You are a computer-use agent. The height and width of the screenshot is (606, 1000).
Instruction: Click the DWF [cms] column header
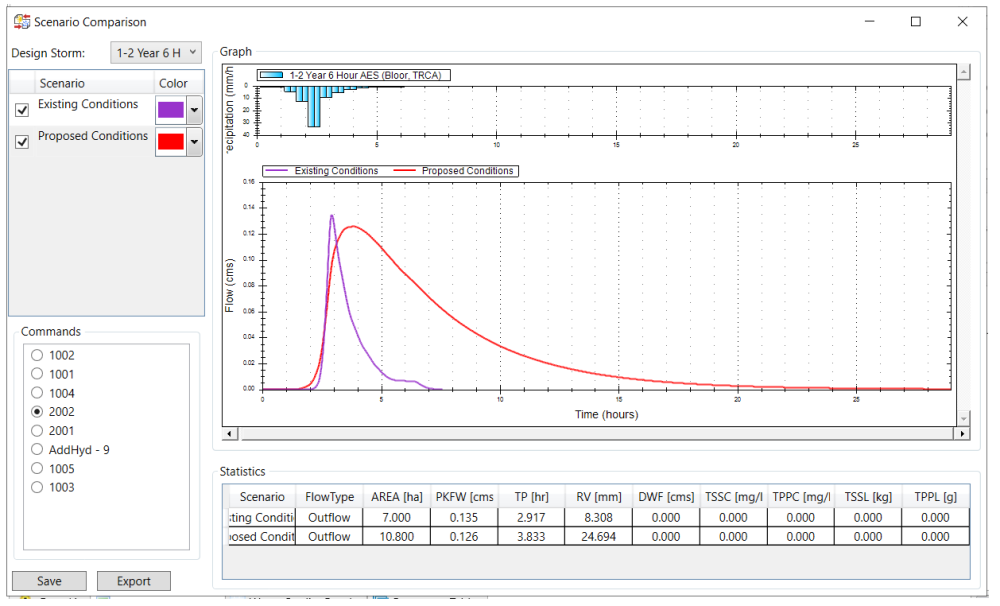tap(666, 497)
